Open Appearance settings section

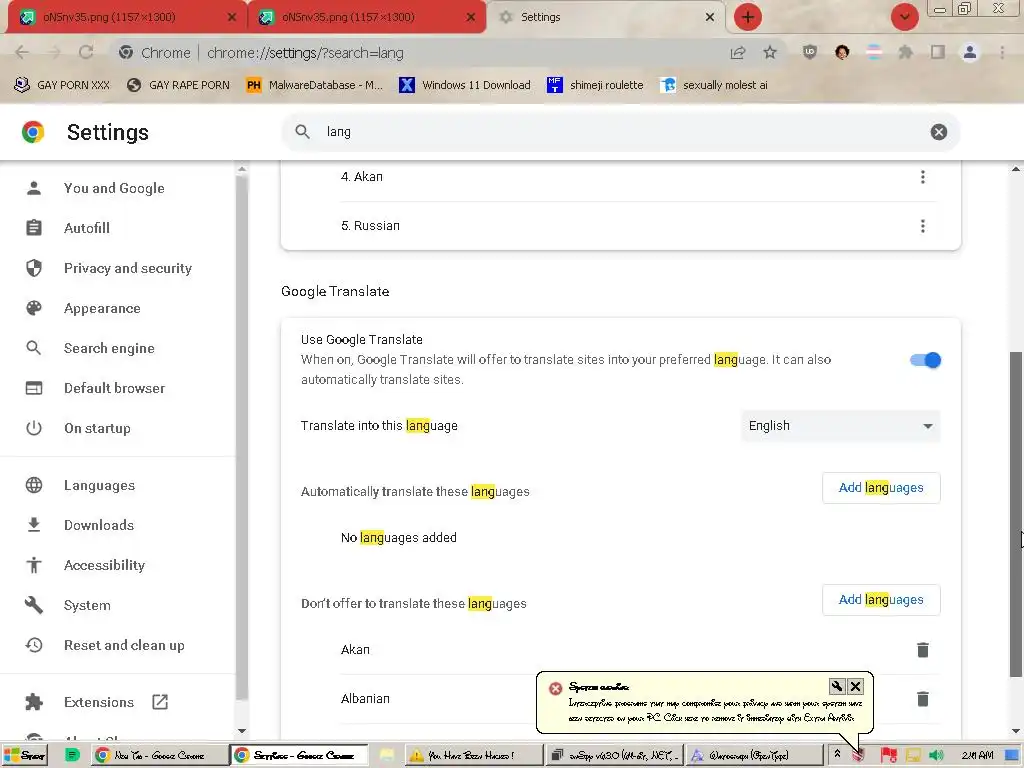tap(102, 308)
